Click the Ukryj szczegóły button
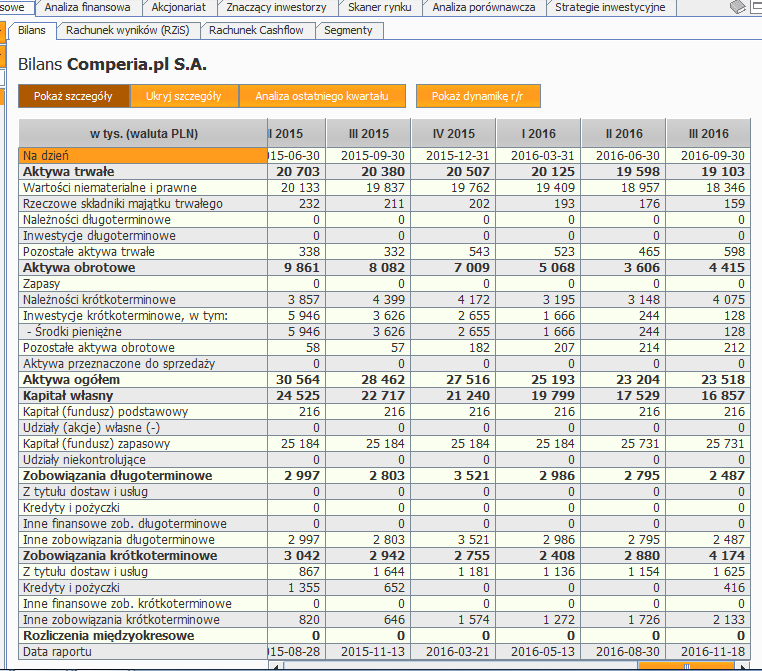The width and height of the screenshot is (762, 671). click(184, 96)
